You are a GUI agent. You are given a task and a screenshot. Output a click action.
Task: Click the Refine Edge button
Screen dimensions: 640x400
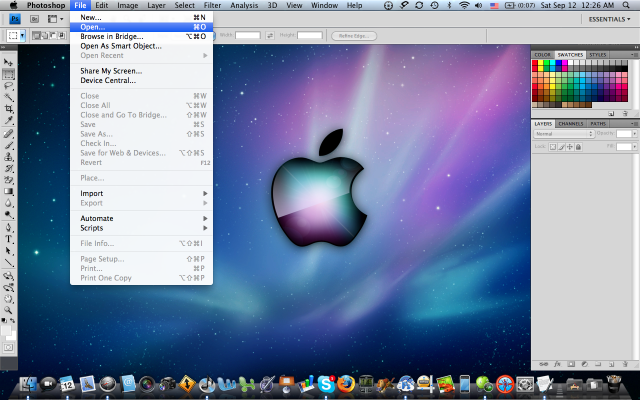(354, 36)
